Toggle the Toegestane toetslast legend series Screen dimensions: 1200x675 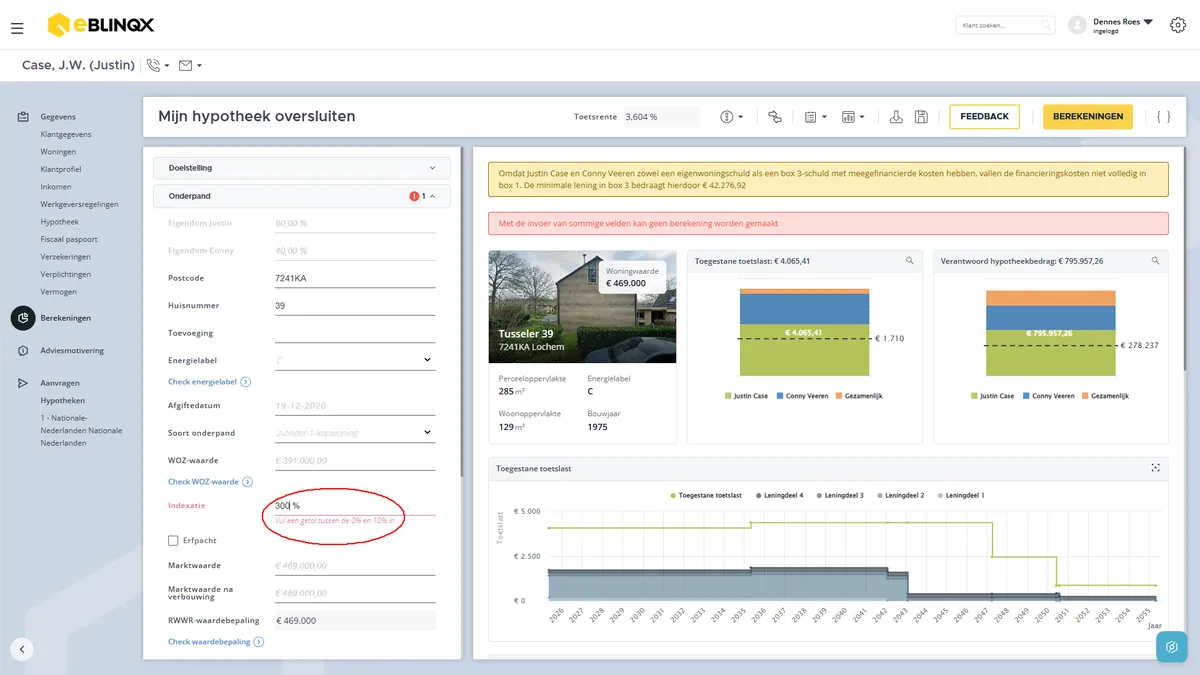click(x=706, y=495)
